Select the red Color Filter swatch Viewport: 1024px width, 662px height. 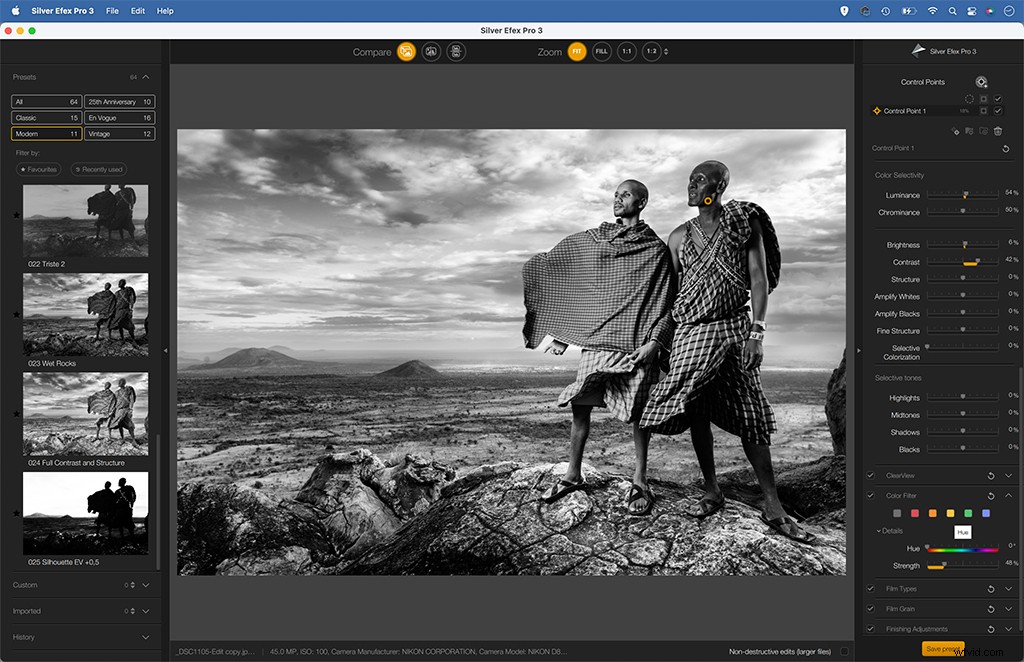(x=914, y=513)
